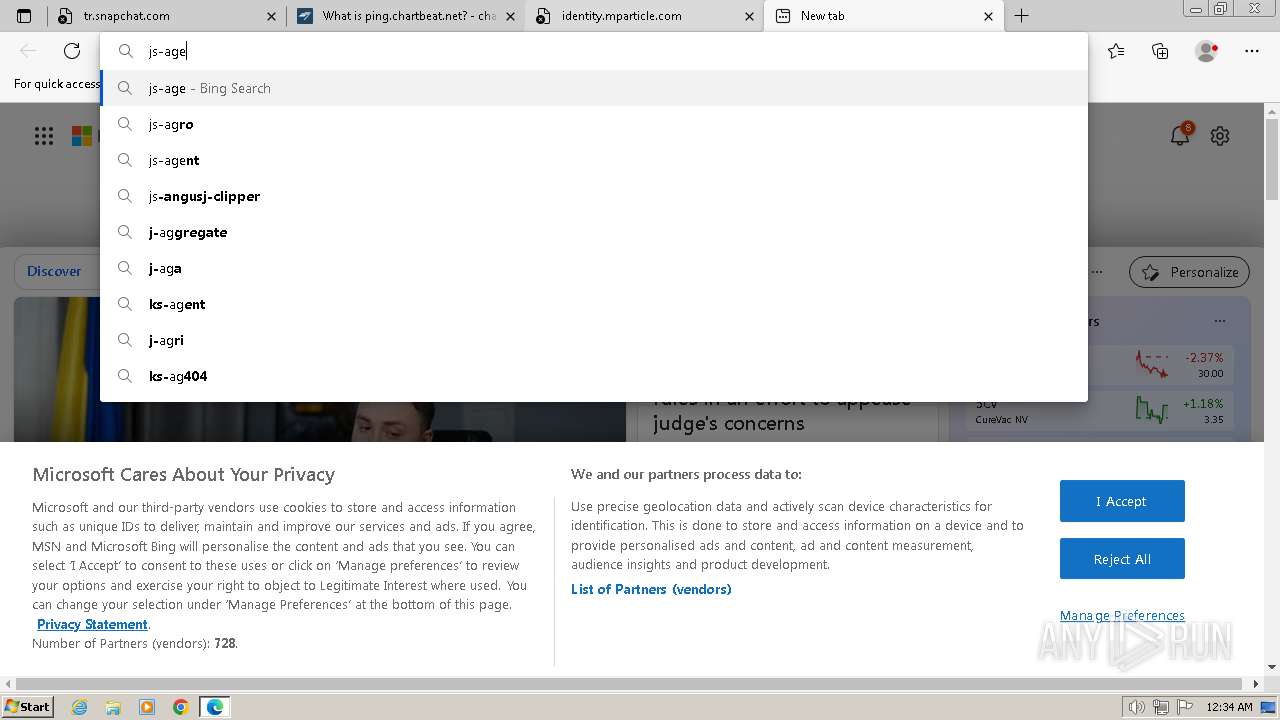Choose the js-angusj-clipper suggestion

tap(594, 196)
